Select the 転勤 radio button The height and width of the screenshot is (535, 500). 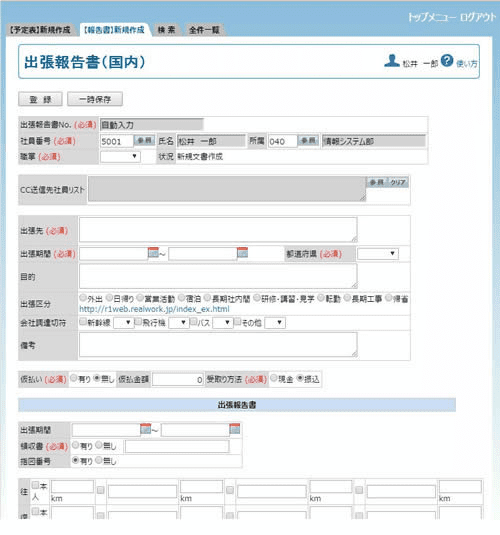point(321,298)
